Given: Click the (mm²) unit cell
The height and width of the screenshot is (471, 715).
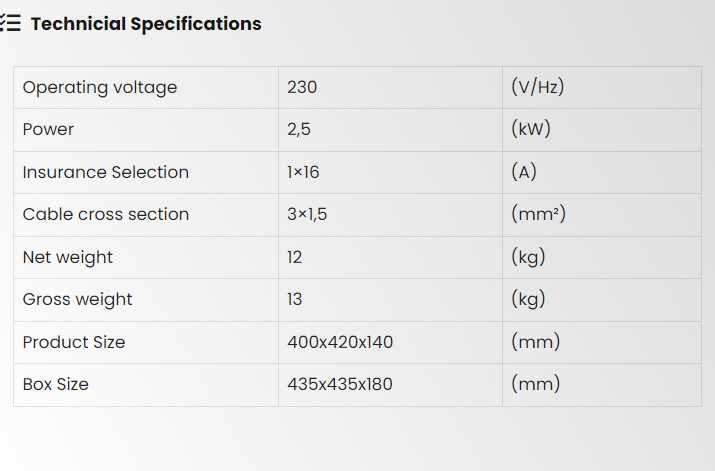Looking at the screenshot, I should coord(538,214).
